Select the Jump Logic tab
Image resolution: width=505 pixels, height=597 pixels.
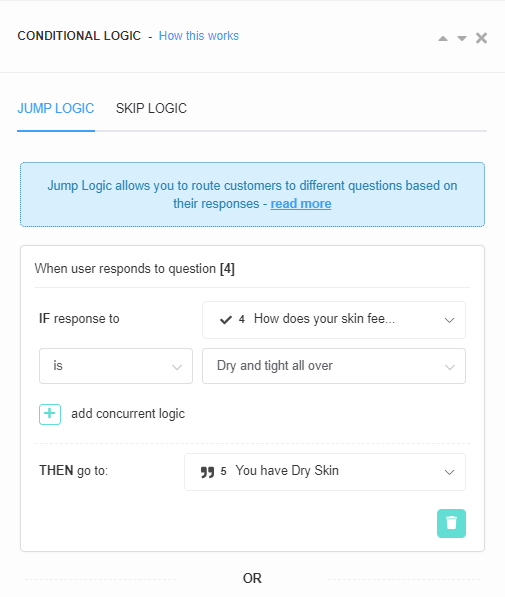point(56,109)
